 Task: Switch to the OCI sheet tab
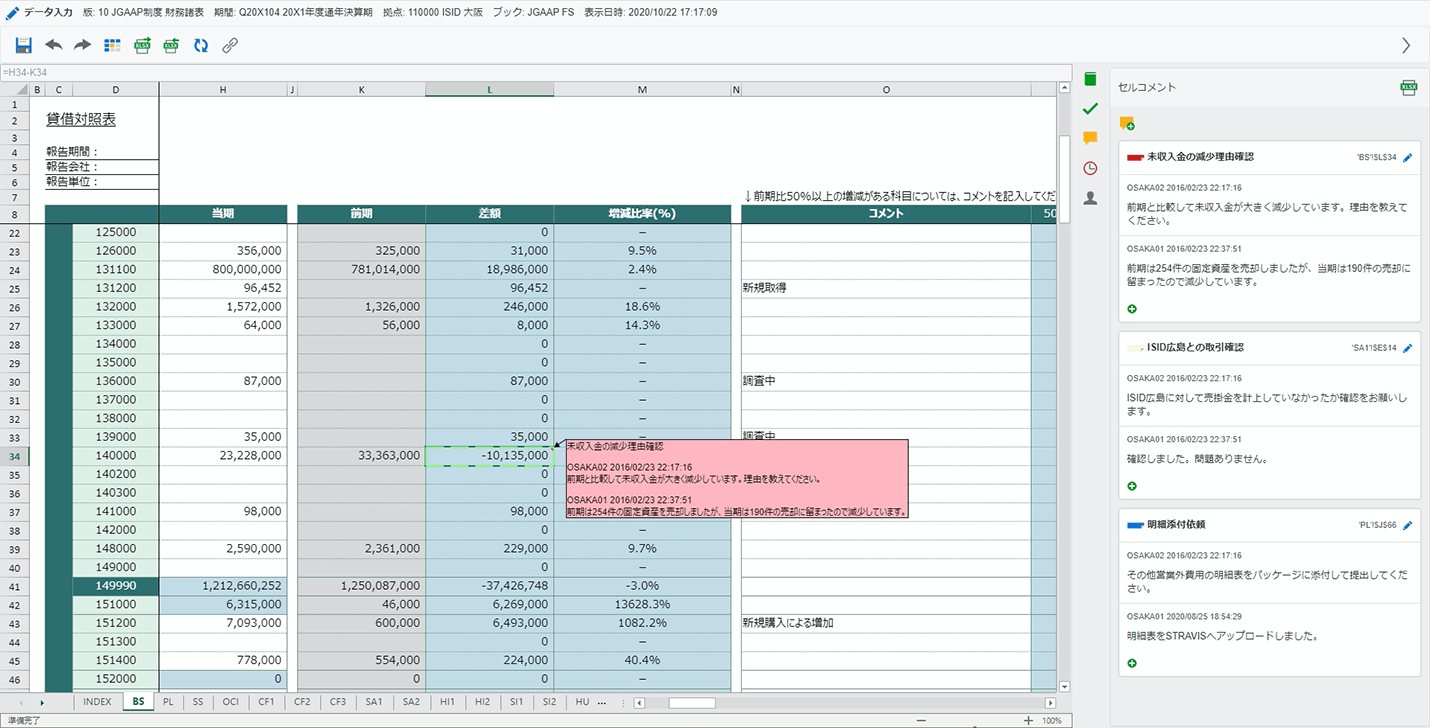230,702
